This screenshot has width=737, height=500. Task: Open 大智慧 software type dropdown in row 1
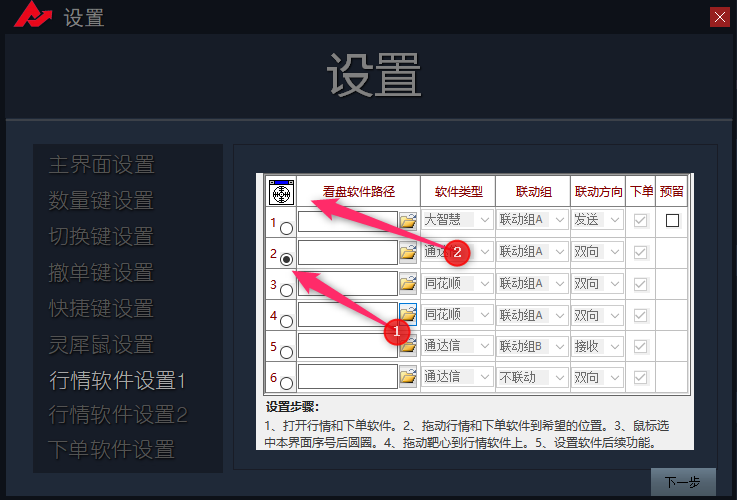[x=457, y=220]
